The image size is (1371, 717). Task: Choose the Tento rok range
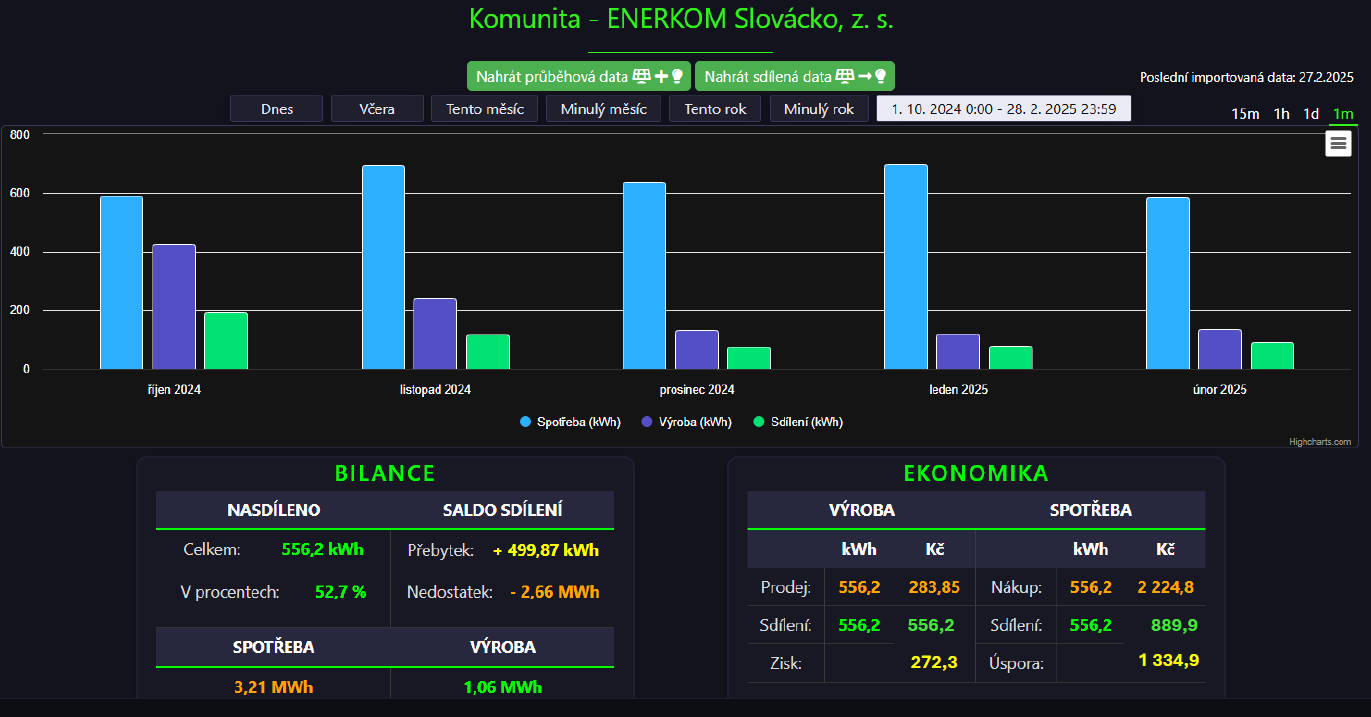pyautogui.click(x=715, y=109)
